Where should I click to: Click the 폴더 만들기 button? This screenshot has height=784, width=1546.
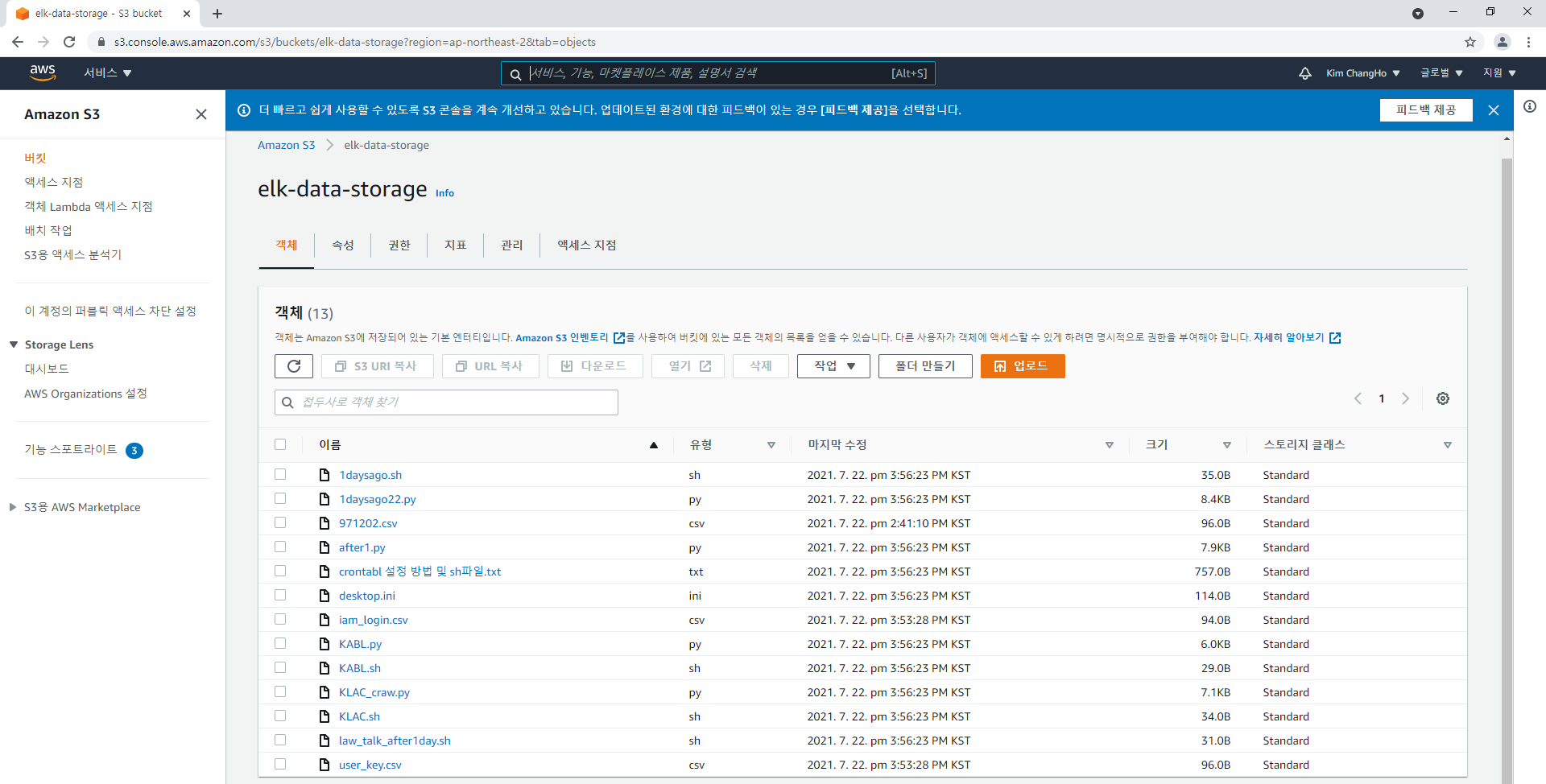click(925, 366)
